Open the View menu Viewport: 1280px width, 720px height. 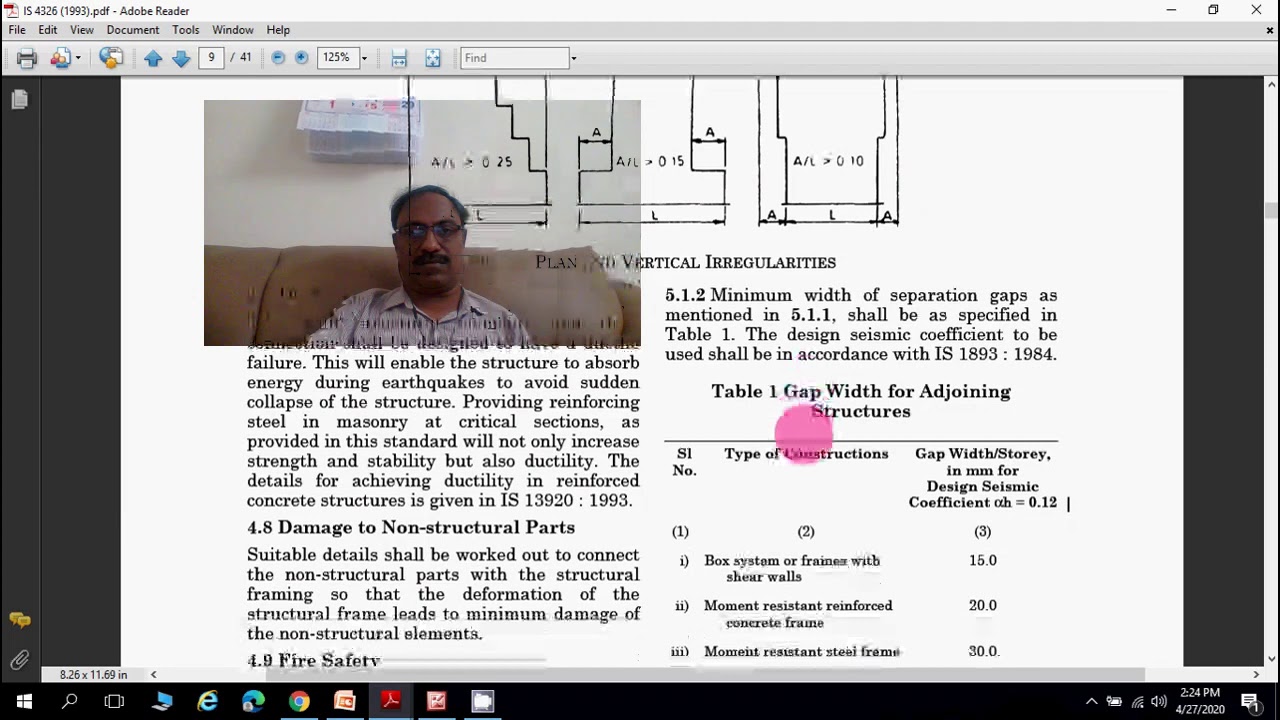[82, 30]
